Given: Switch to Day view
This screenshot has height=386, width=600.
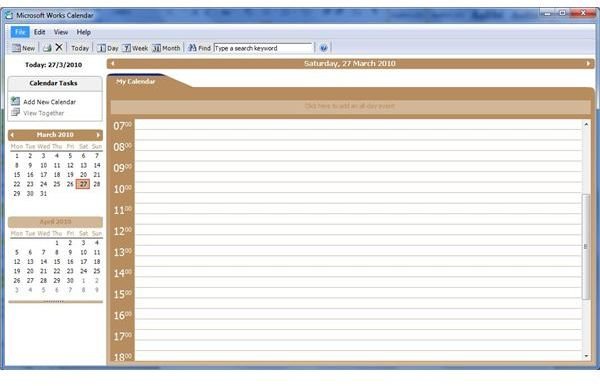Looking at the screenshot, I should click(x=108, y=48).
